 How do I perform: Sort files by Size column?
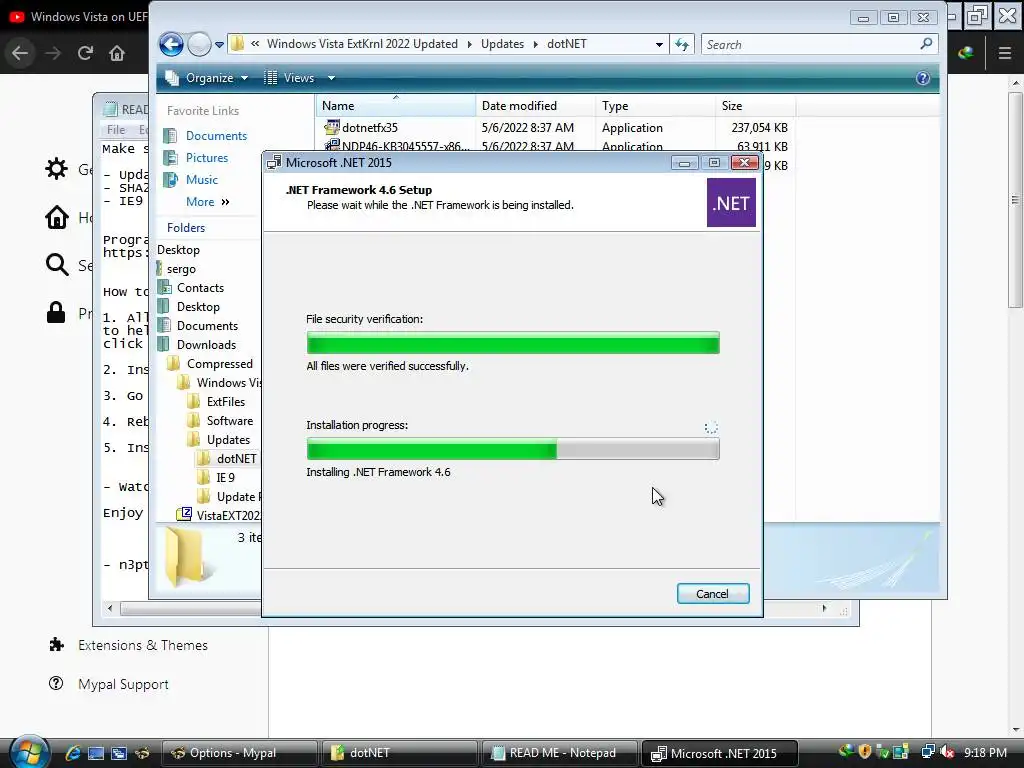[755, 106]
